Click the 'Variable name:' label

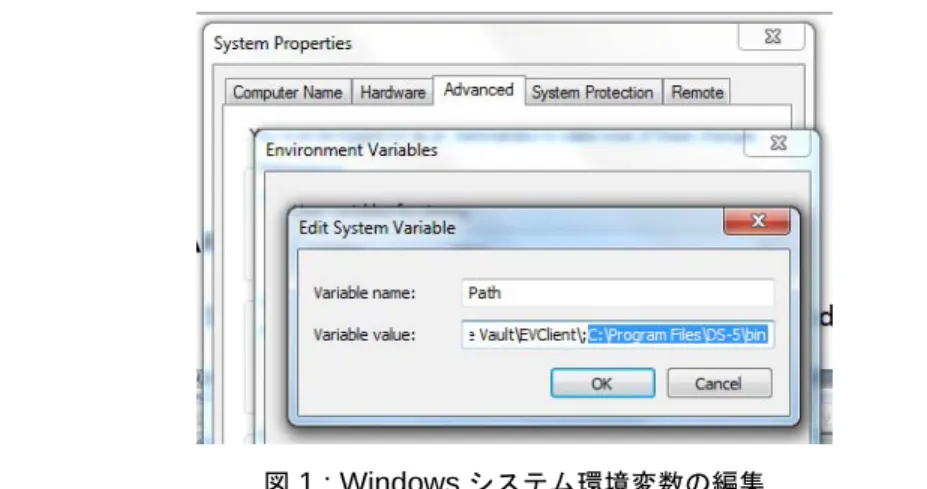365,293
